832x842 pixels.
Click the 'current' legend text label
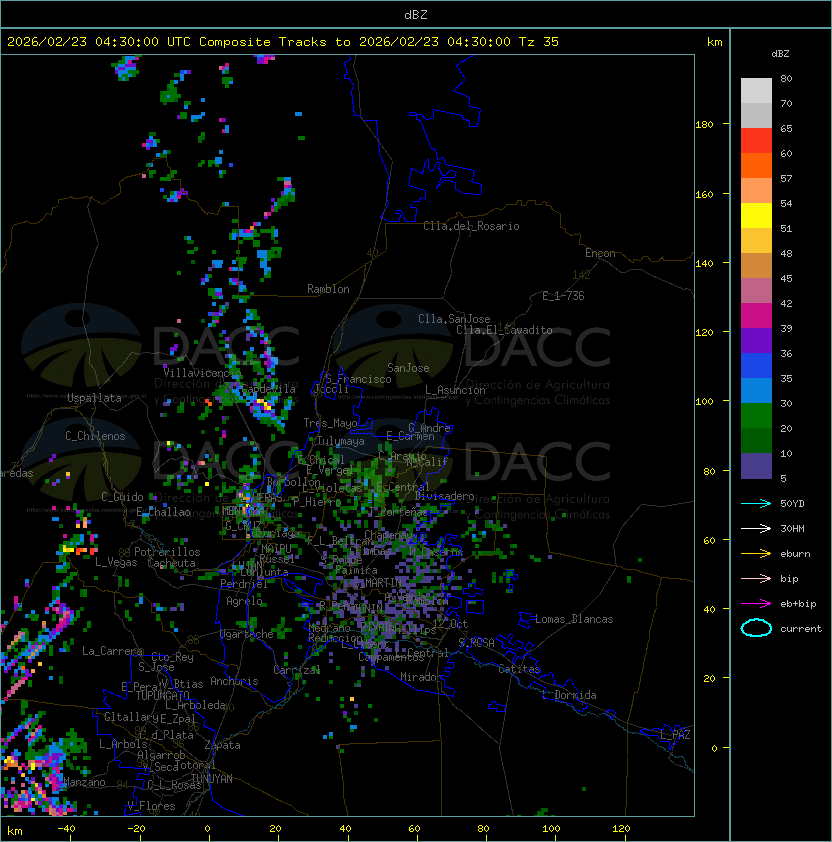coord(801,629)
